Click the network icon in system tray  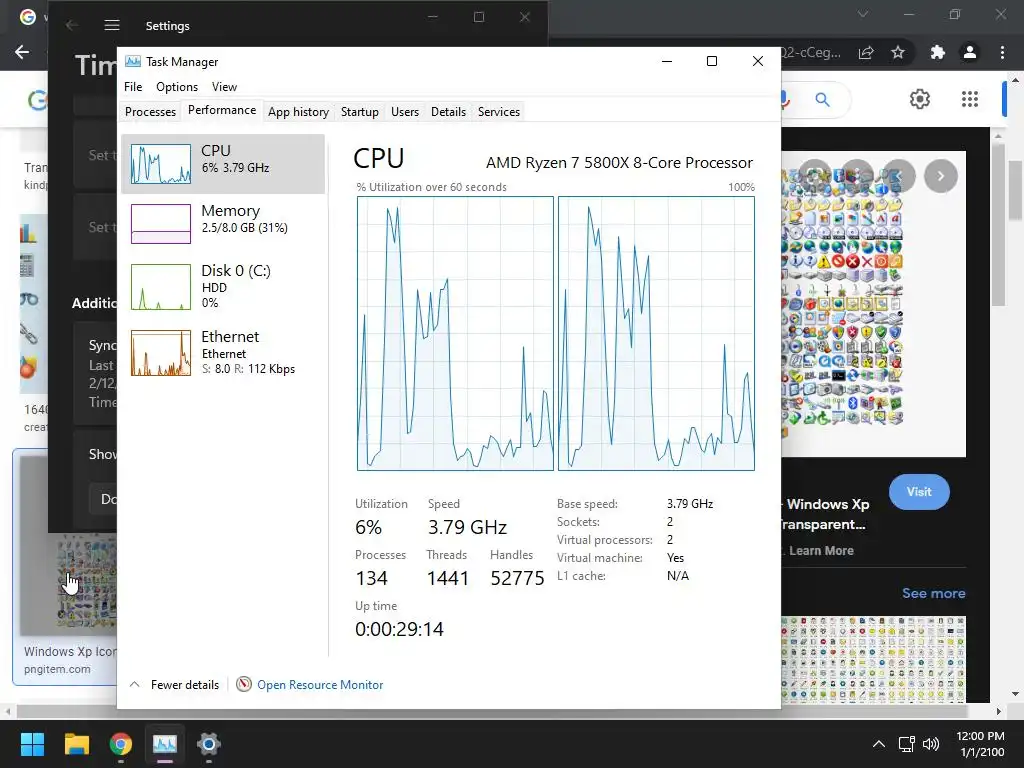click(906, 744)
